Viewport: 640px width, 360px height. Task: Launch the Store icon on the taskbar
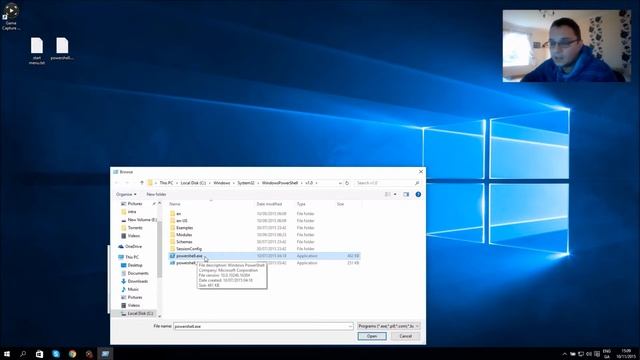click(39, 354)
